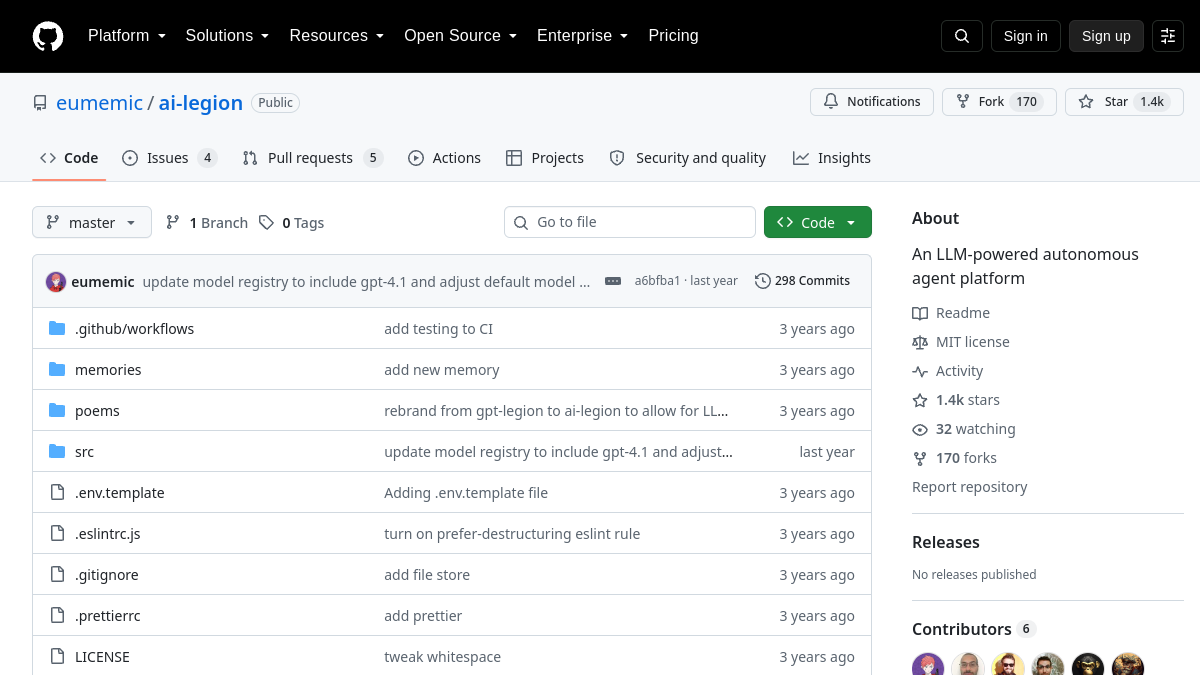Go to the Pricing page
Screen dimensions: 1200x675
tap(673, 36)
